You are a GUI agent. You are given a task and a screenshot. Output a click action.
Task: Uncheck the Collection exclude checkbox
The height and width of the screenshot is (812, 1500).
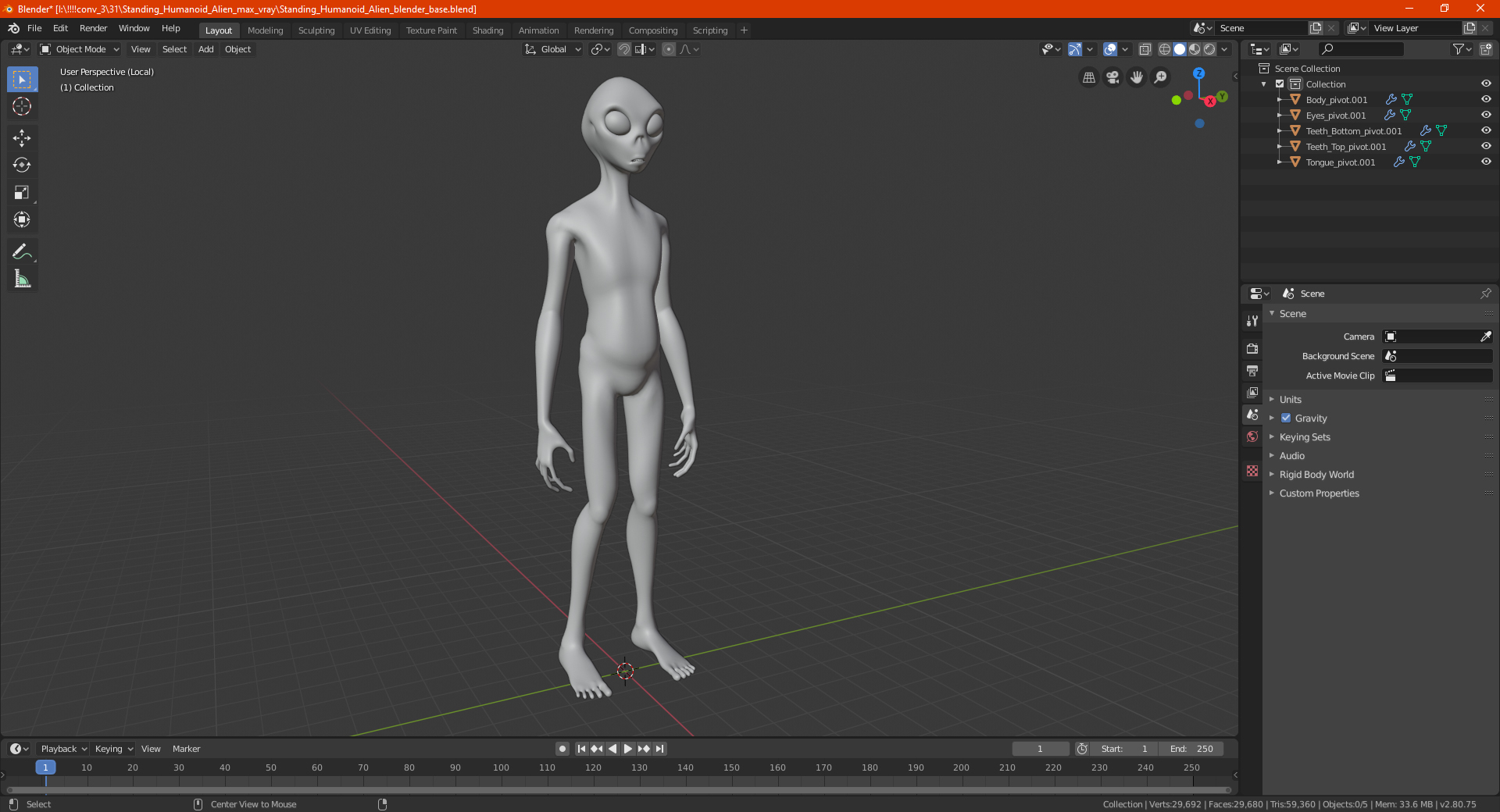[x=1280, y=84]
